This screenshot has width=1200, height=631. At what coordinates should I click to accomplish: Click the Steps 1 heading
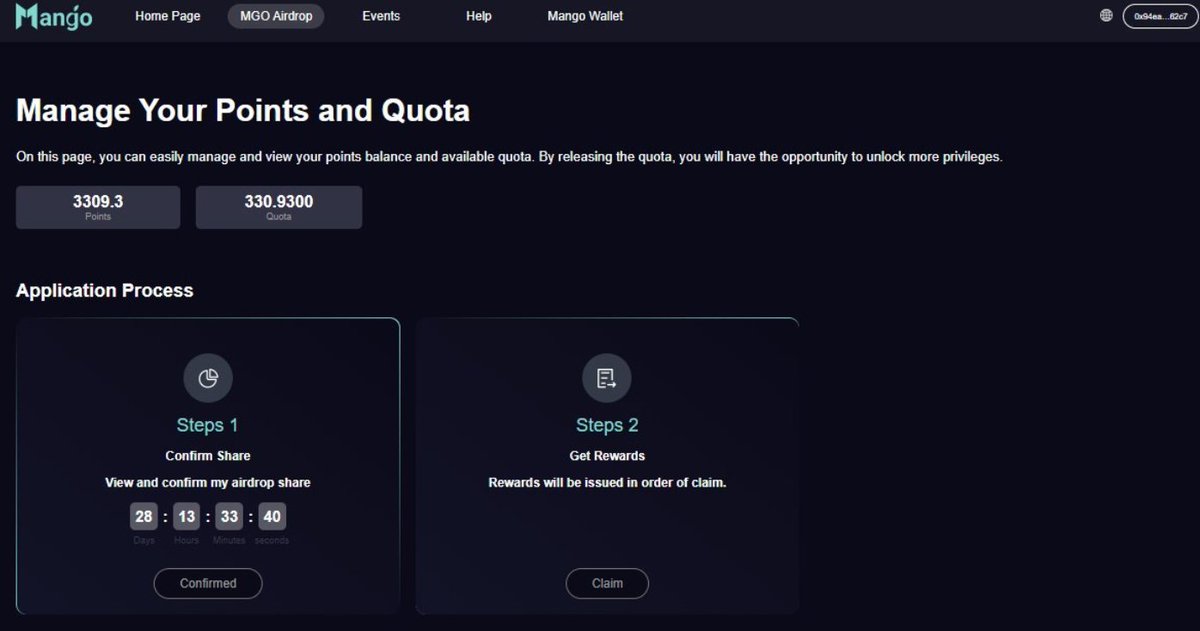[208, 425]
